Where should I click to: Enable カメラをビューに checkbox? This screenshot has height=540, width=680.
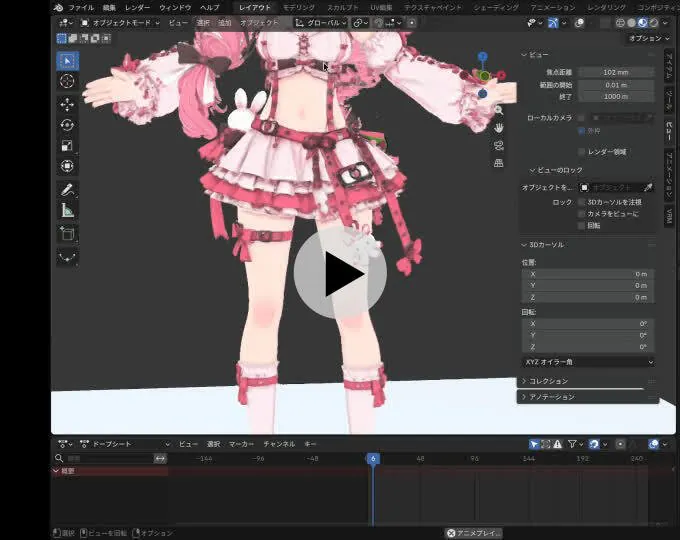[582, 214]
